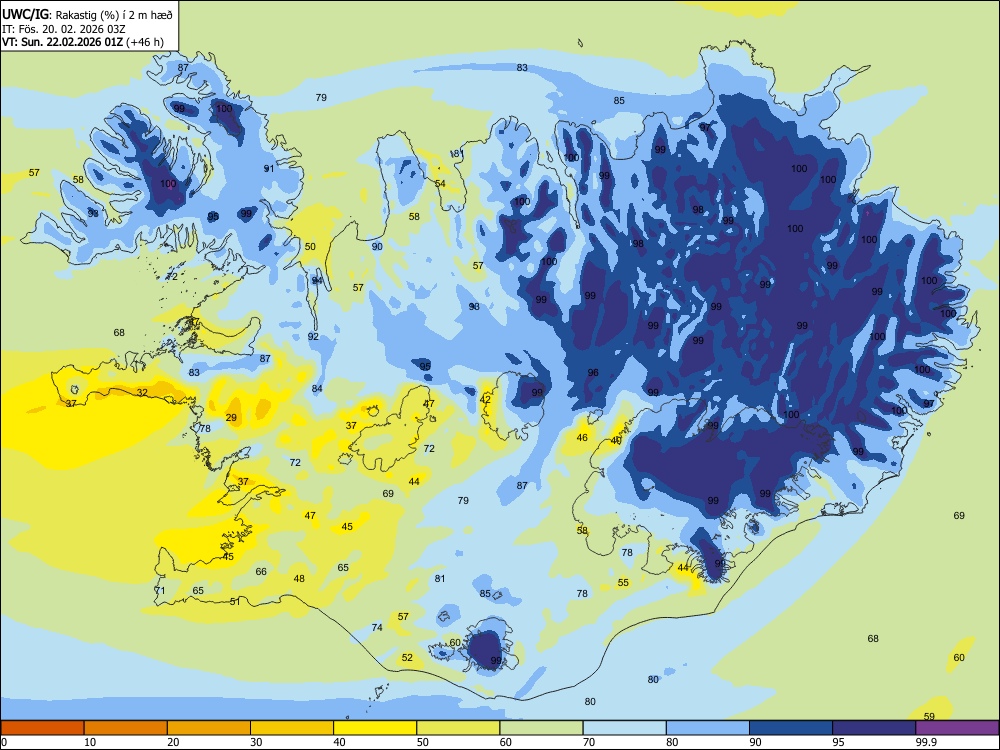
Task: Click the map value '32' on the yellow peninsula
Action: point(142,393)
